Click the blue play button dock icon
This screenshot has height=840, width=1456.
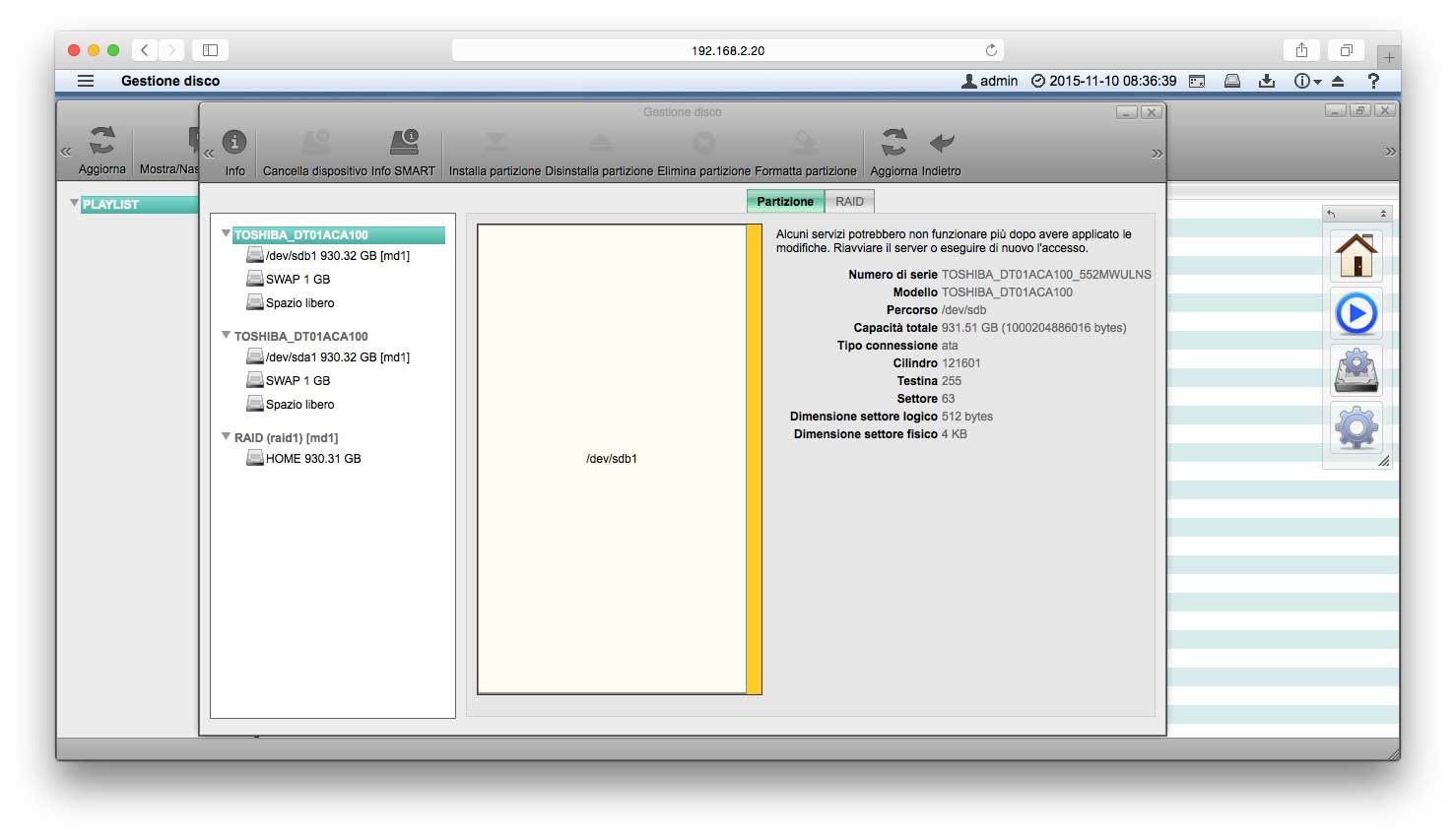[1356, 314]
